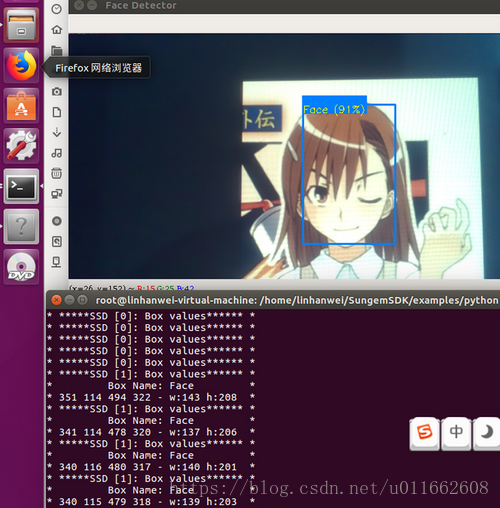The width and height of the screenshot is (500, 508).
Task: Click terminal line '340 115 479 318 - w:139 h:203'
Action: pos(148,501)
